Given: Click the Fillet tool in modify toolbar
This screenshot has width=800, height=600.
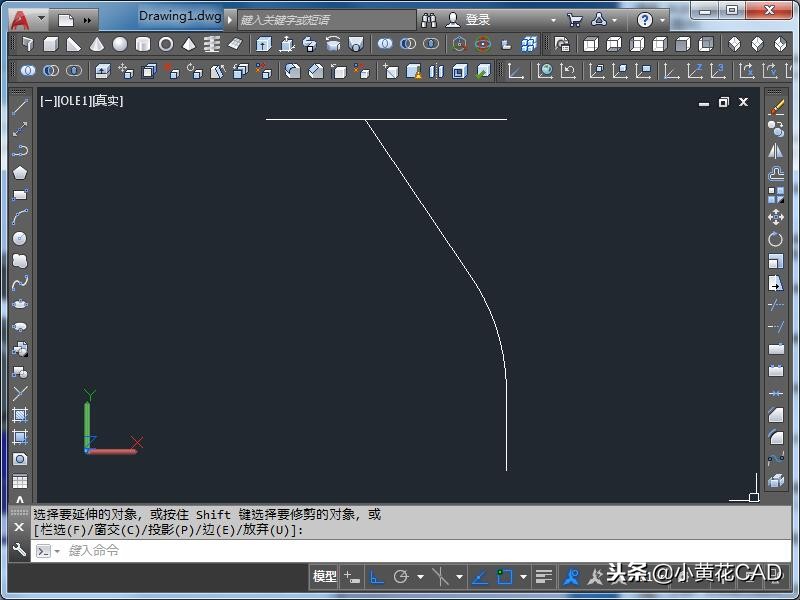Looking at the screenshot, I should point(776,437).
